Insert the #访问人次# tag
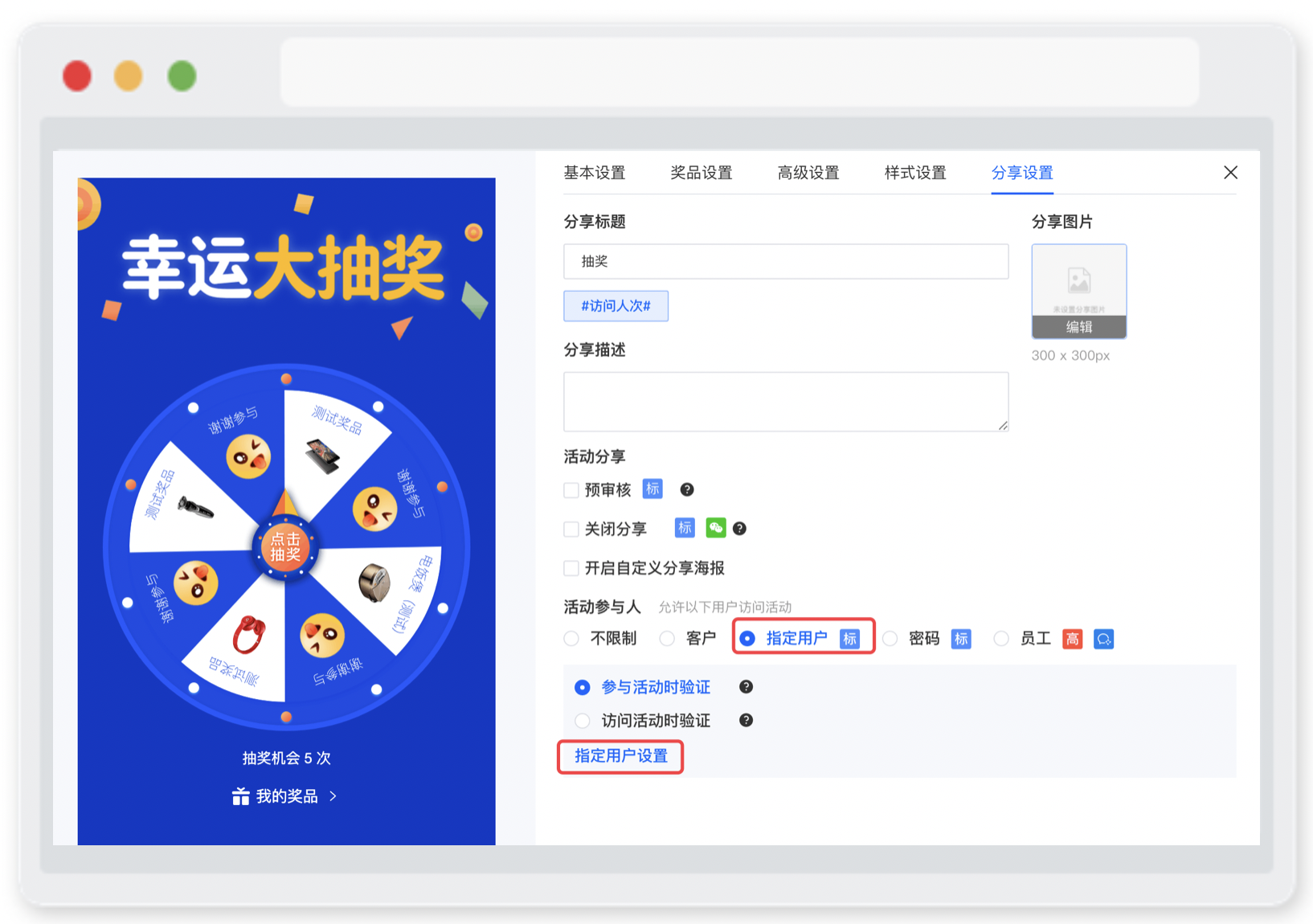This screenshot has height=924, width=1313. 616,306
